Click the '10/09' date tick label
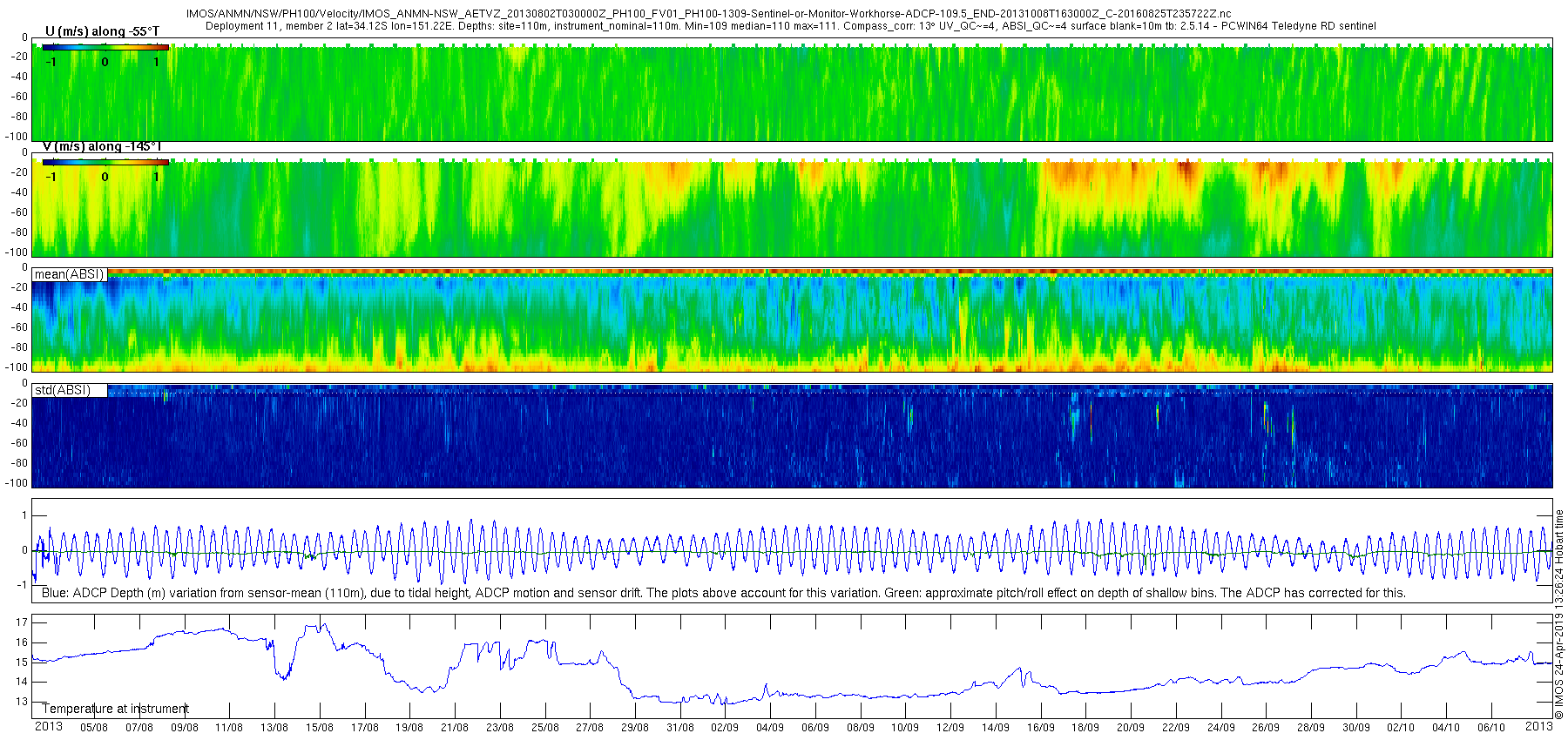This screenshot has width=1568, height=740. pyautogui.click(x=905, y=728)
